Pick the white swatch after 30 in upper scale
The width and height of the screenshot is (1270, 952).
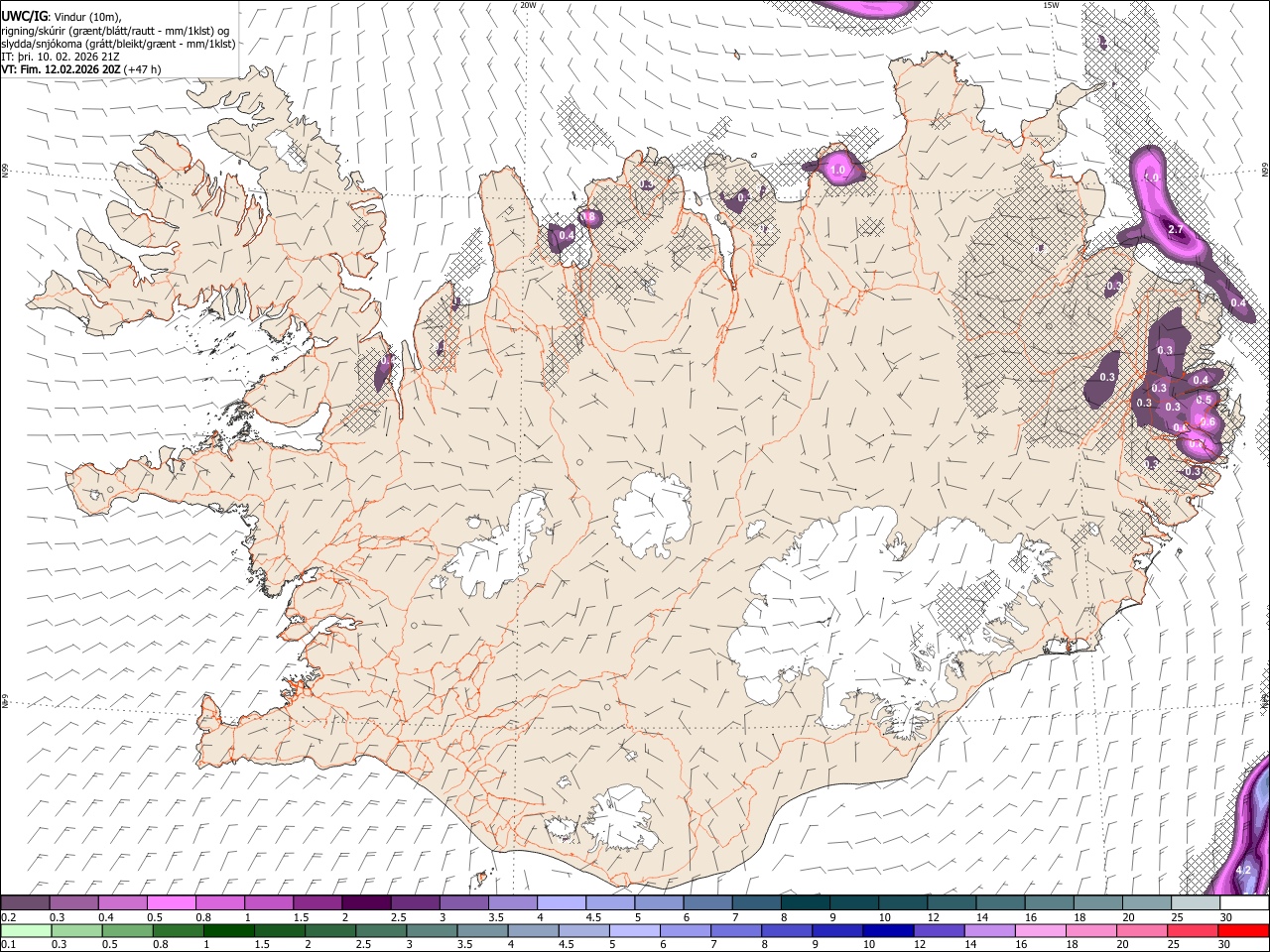(x=1245, y=903)
